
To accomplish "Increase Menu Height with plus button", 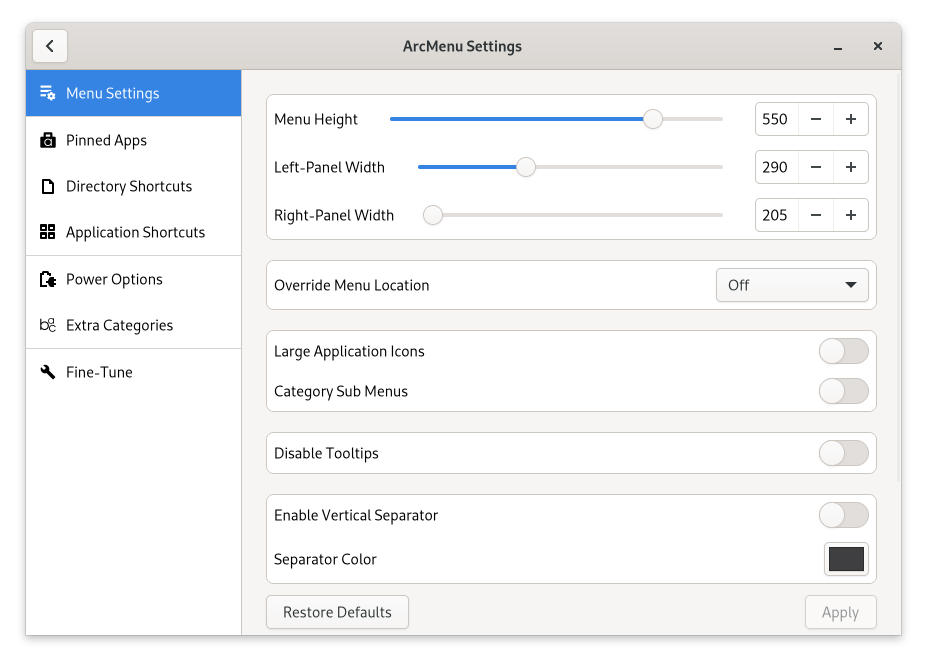I will coord(850,119).
